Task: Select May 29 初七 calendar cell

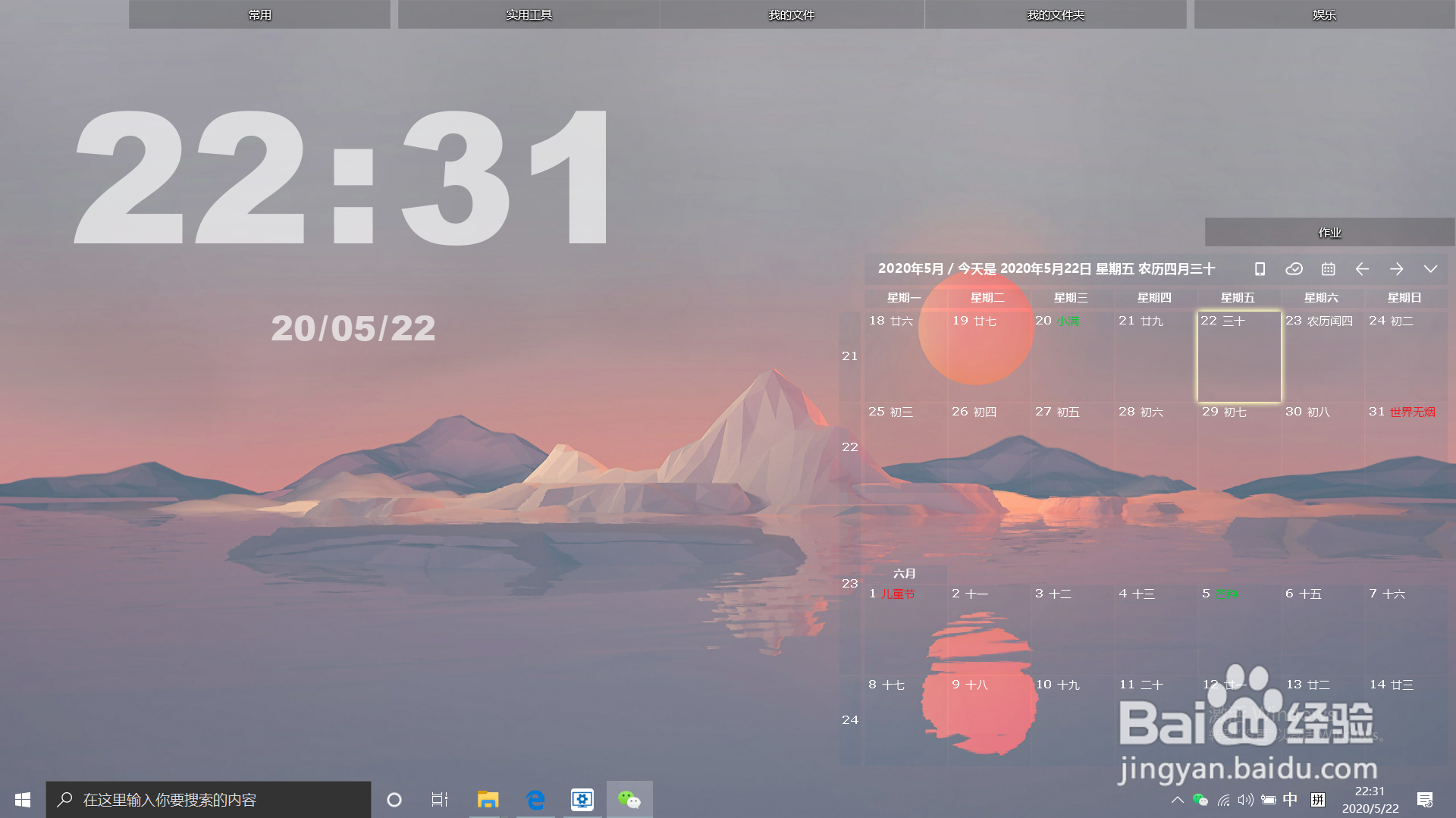Action: (x=1239, y=447)
